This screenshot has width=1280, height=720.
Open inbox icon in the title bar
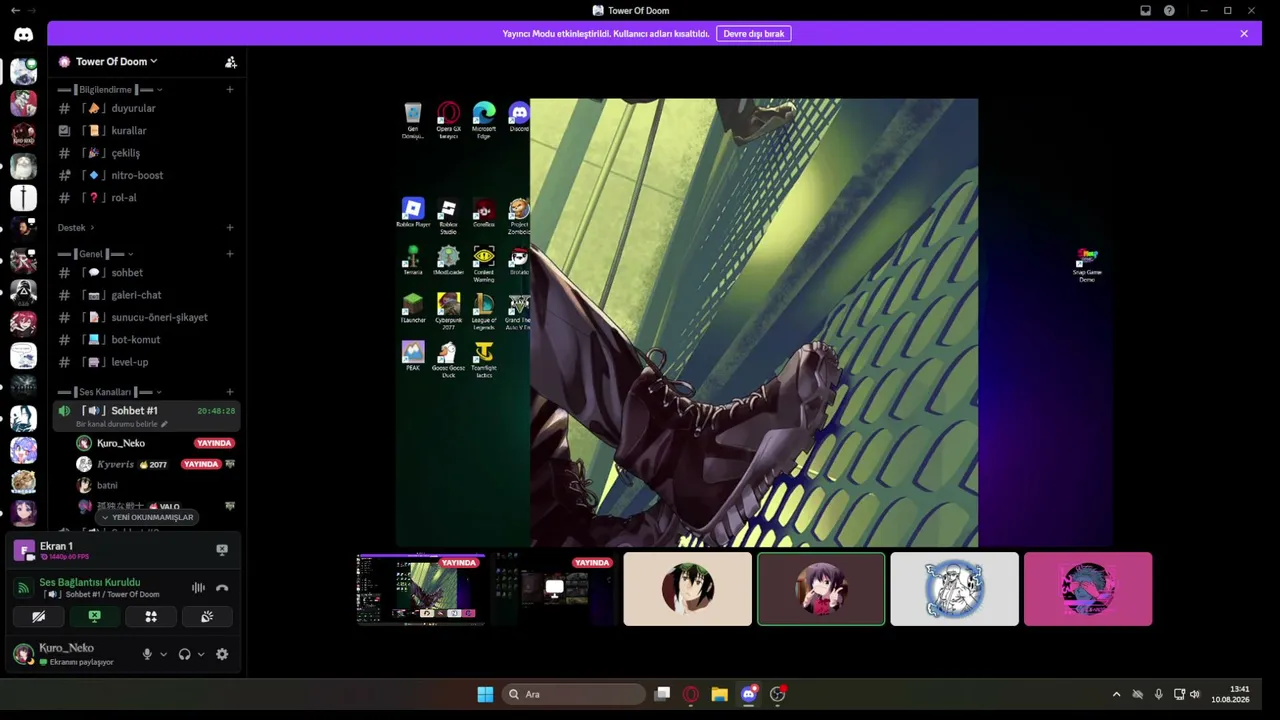(1145, 10)
